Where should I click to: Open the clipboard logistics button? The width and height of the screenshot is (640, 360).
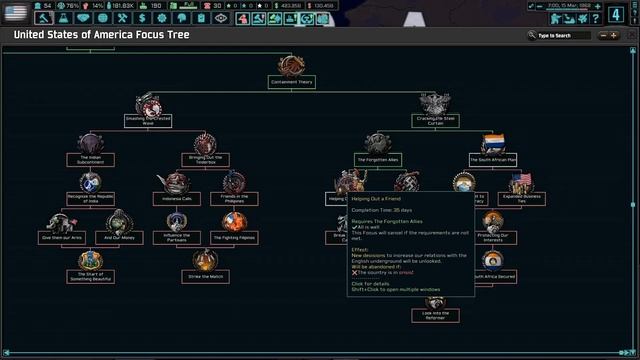[x=201, y=18]
